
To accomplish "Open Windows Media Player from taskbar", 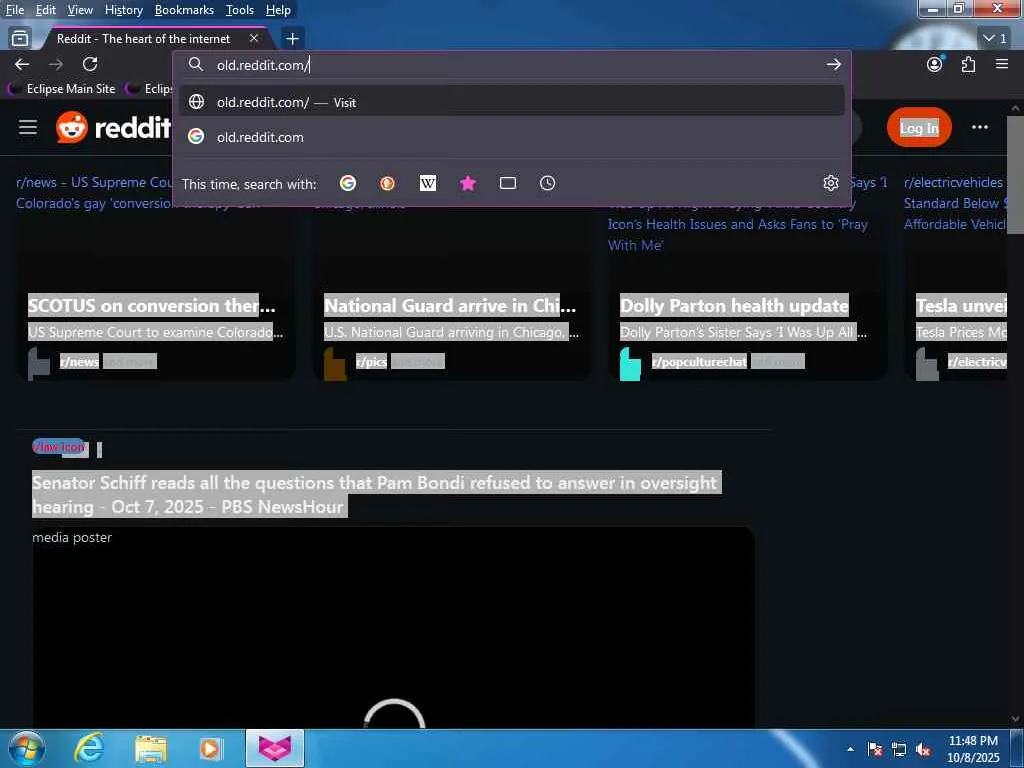I will pos(210,748).
